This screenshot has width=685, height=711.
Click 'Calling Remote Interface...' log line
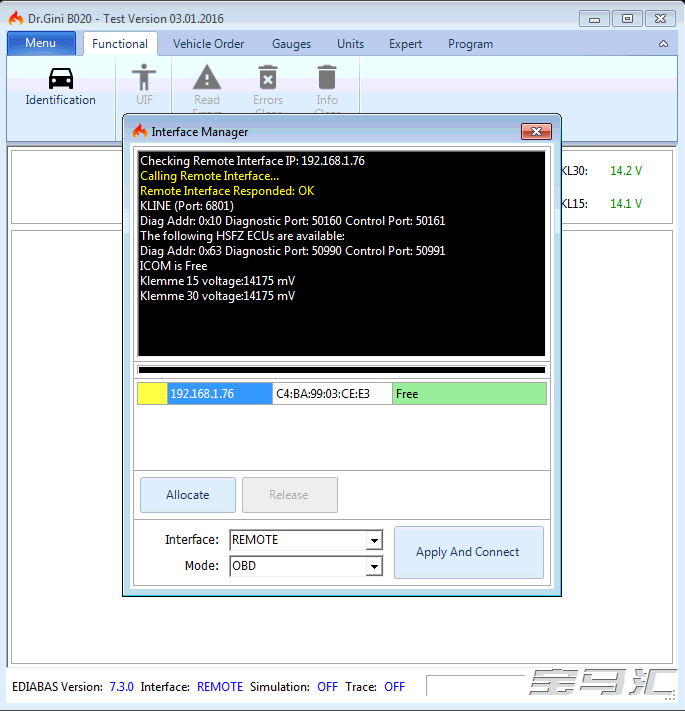click(x=209, y=176)
